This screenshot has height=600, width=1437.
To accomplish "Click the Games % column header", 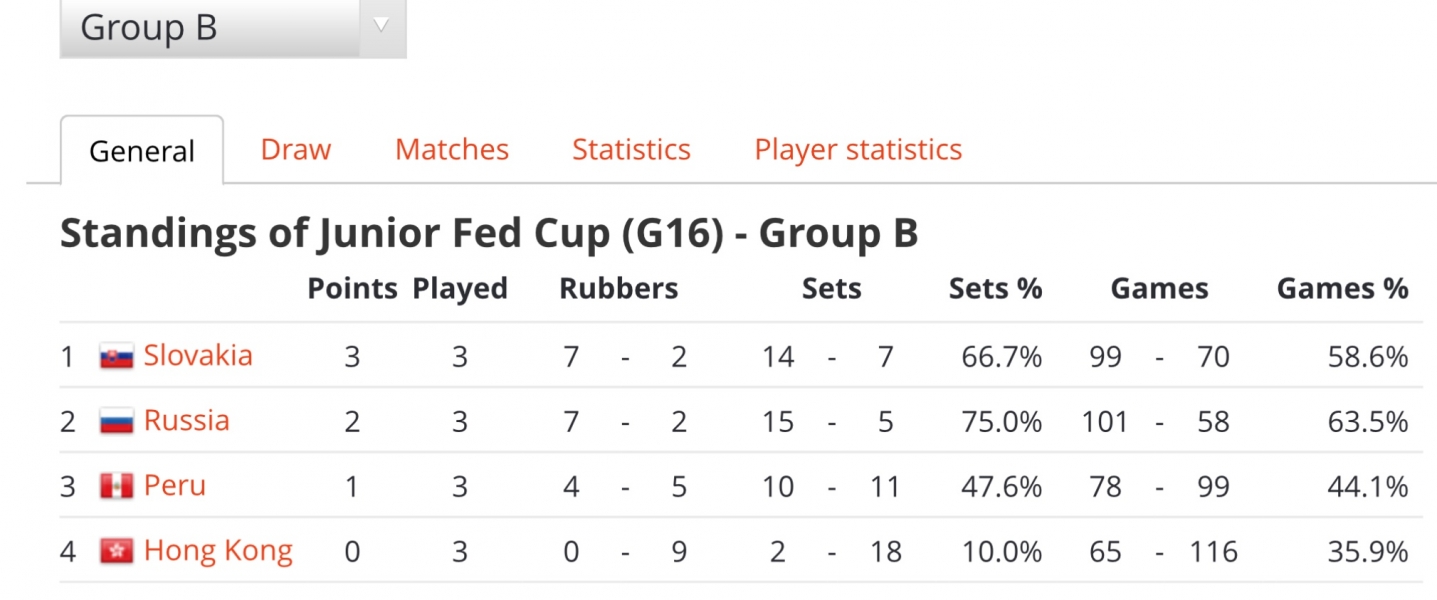I will 1342,289.
